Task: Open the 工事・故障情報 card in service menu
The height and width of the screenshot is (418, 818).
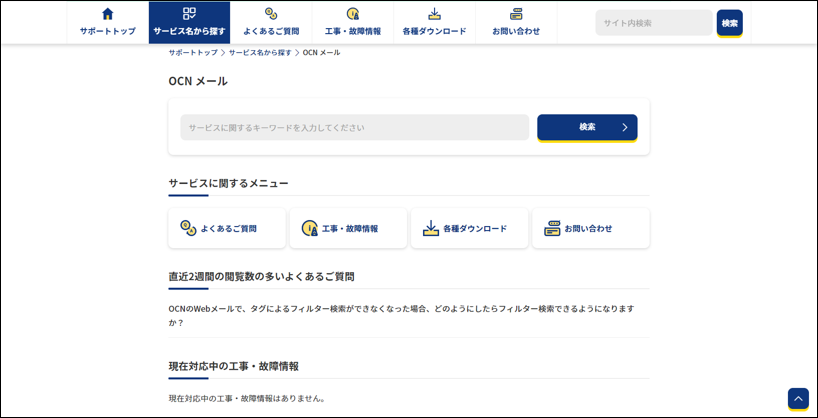Action: tap(348, 228)
